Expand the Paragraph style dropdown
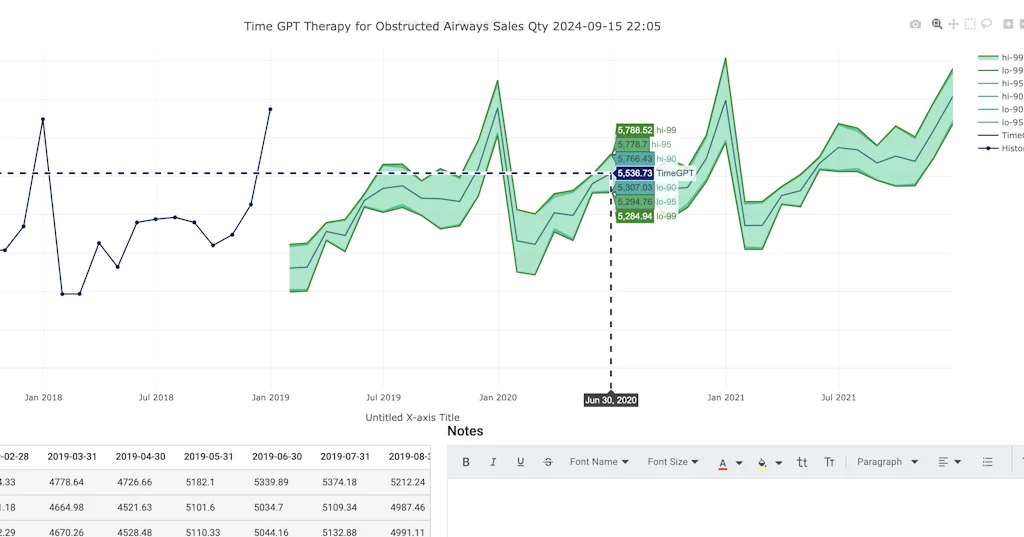 887,462
